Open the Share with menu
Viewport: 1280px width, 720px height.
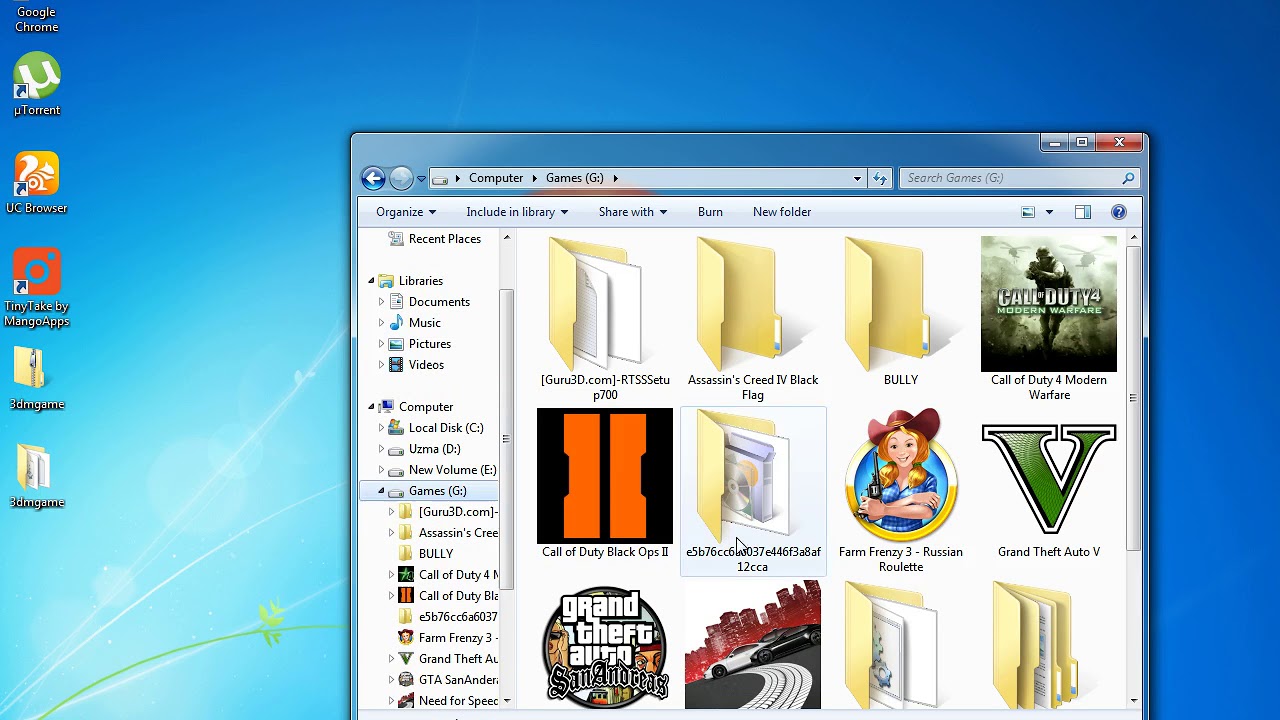632,212
